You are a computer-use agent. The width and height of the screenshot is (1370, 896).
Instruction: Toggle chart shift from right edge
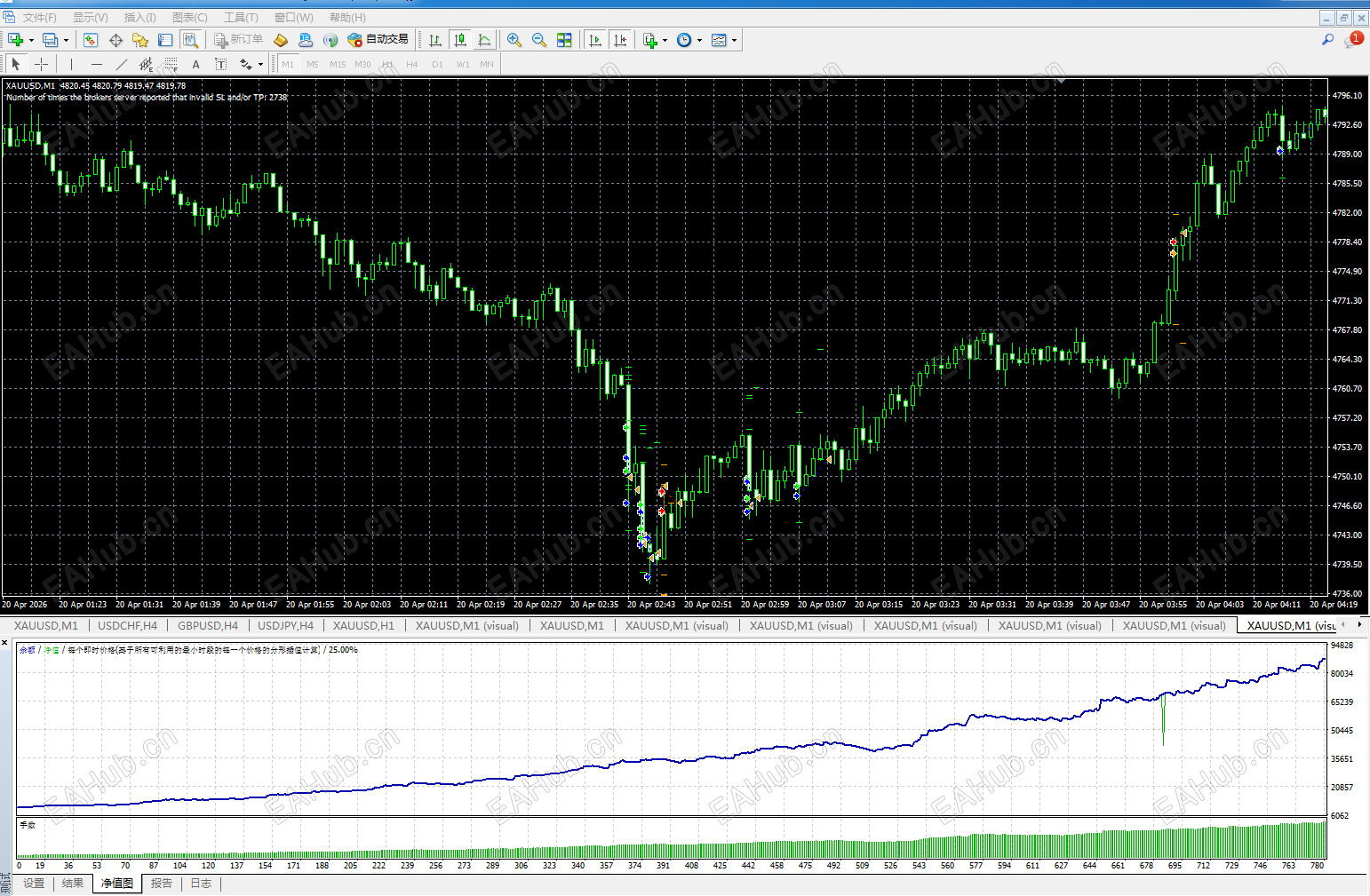[620, 40]
